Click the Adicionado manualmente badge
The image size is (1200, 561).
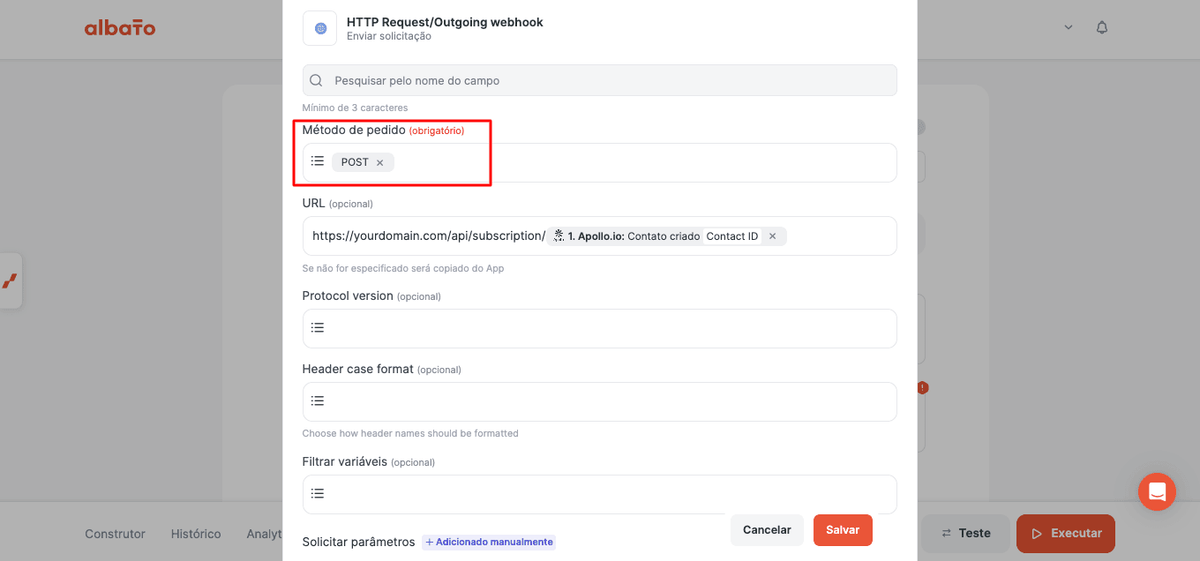tap(489, 542)
